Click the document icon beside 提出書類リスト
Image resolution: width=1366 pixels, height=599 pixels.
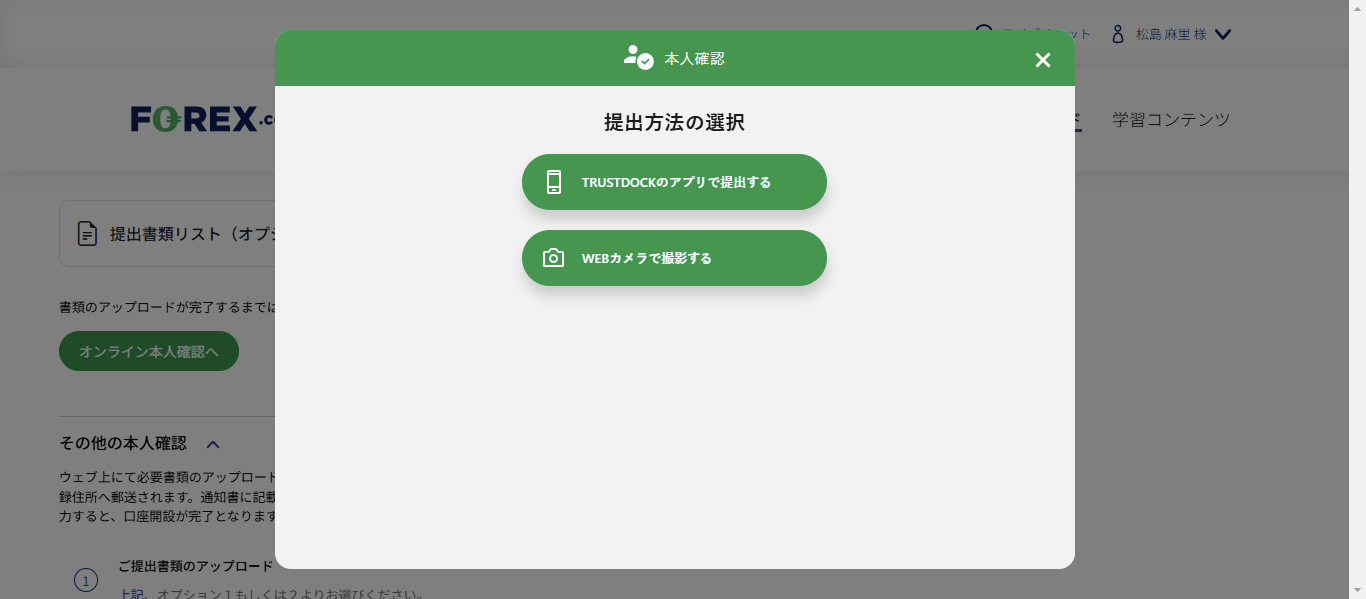click(x=86, y=233)
